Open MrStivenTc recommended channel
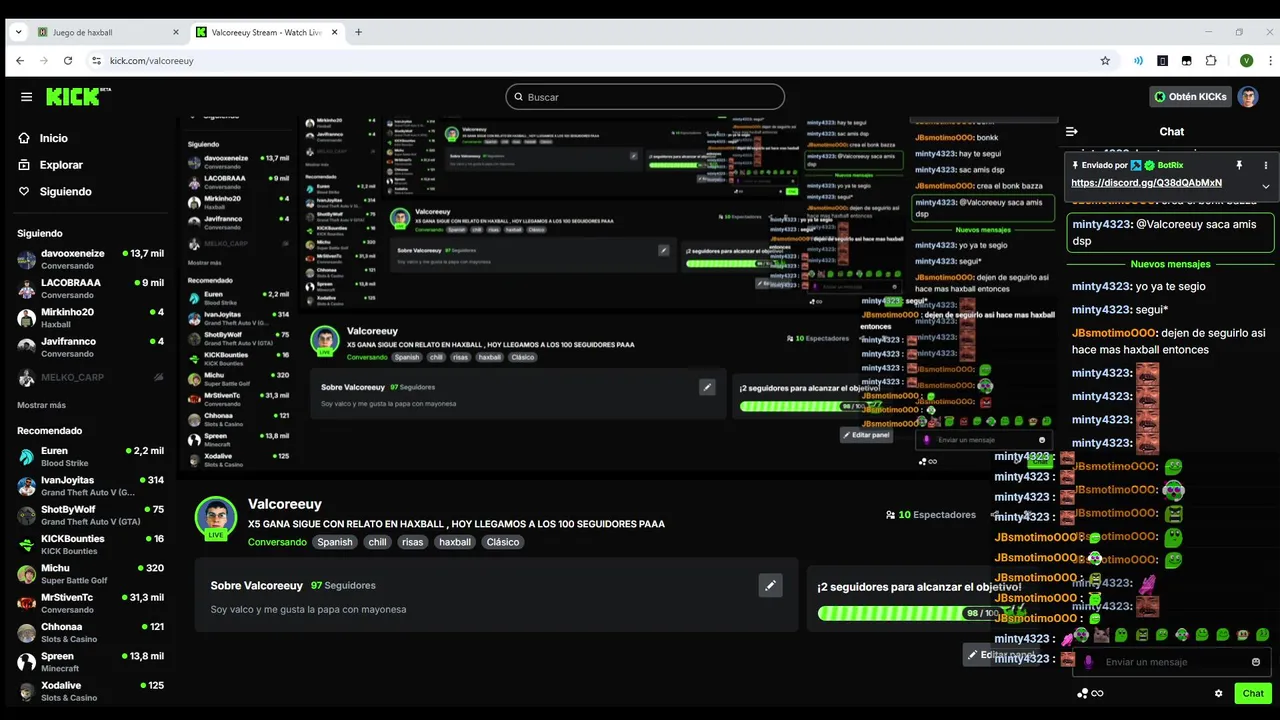The height and width of the screenshot is (720, 1280). pos(90,603)
